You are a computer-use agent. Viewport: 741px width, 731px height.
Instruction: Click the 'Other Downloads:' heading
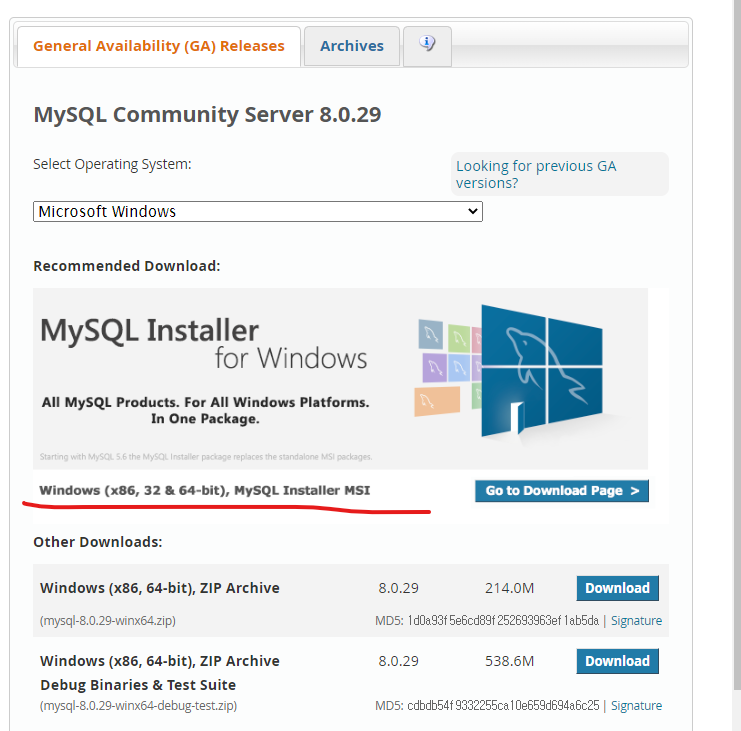click(98, 542)
